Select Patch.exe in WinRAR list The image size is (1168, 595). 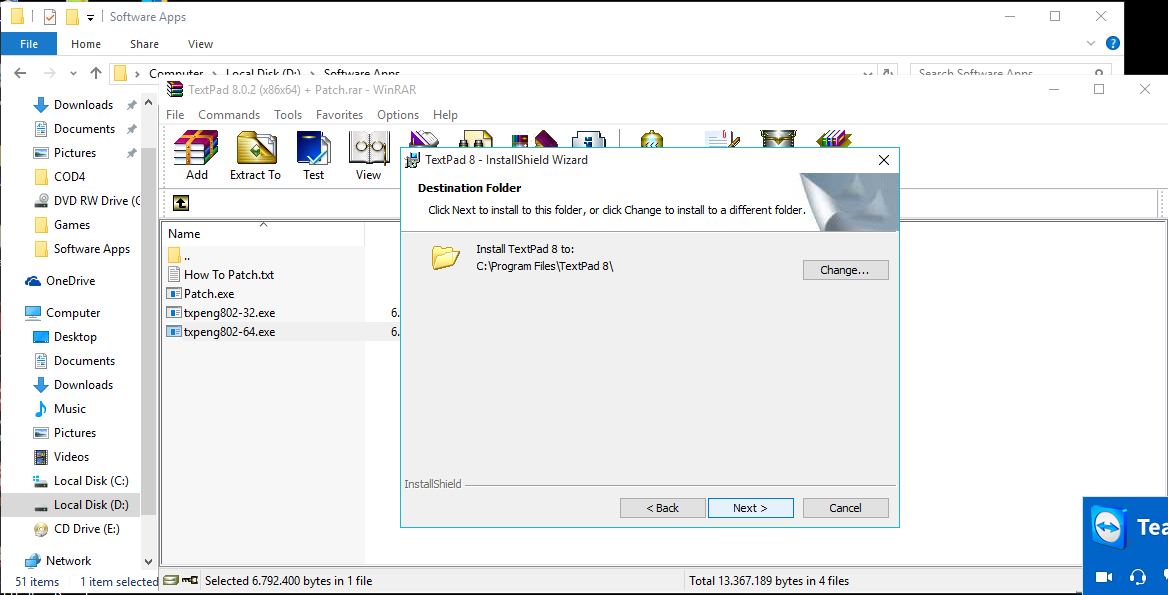click(200, 293)
